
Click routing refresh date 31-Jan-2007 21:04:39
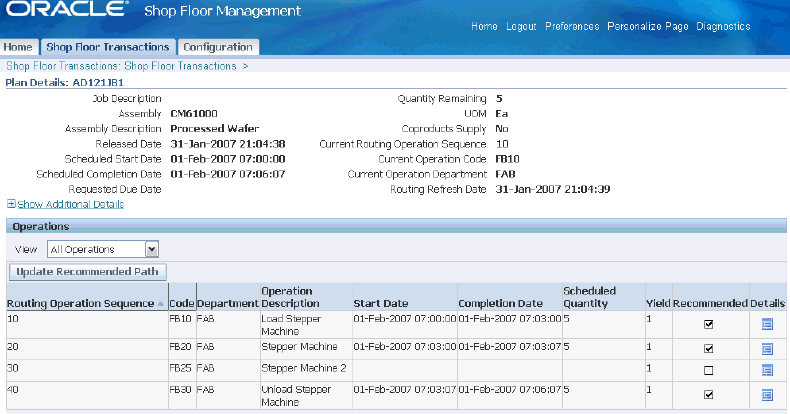click(553, 189)
